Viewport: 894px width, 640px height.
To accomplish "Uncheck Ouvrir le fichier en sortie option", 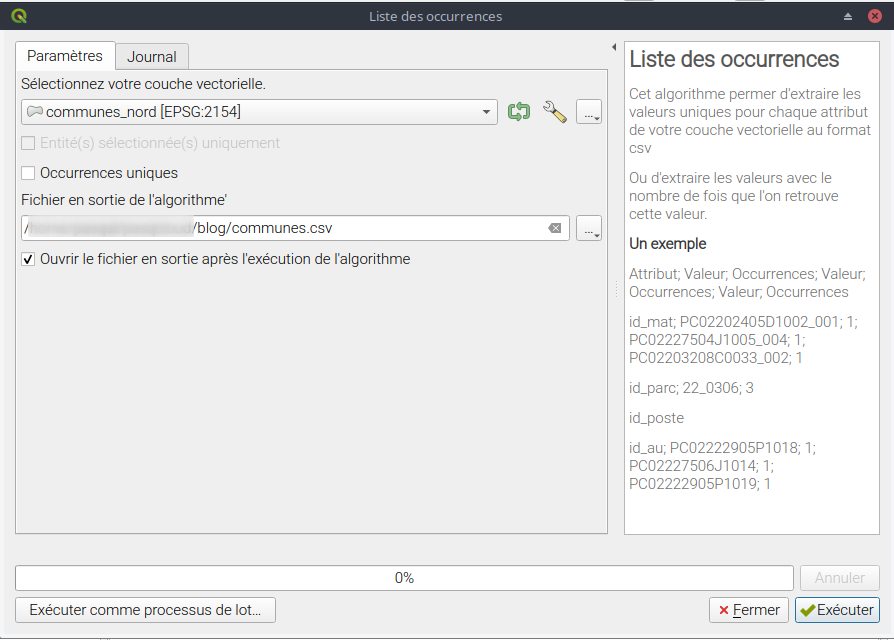I will point(29,259).
